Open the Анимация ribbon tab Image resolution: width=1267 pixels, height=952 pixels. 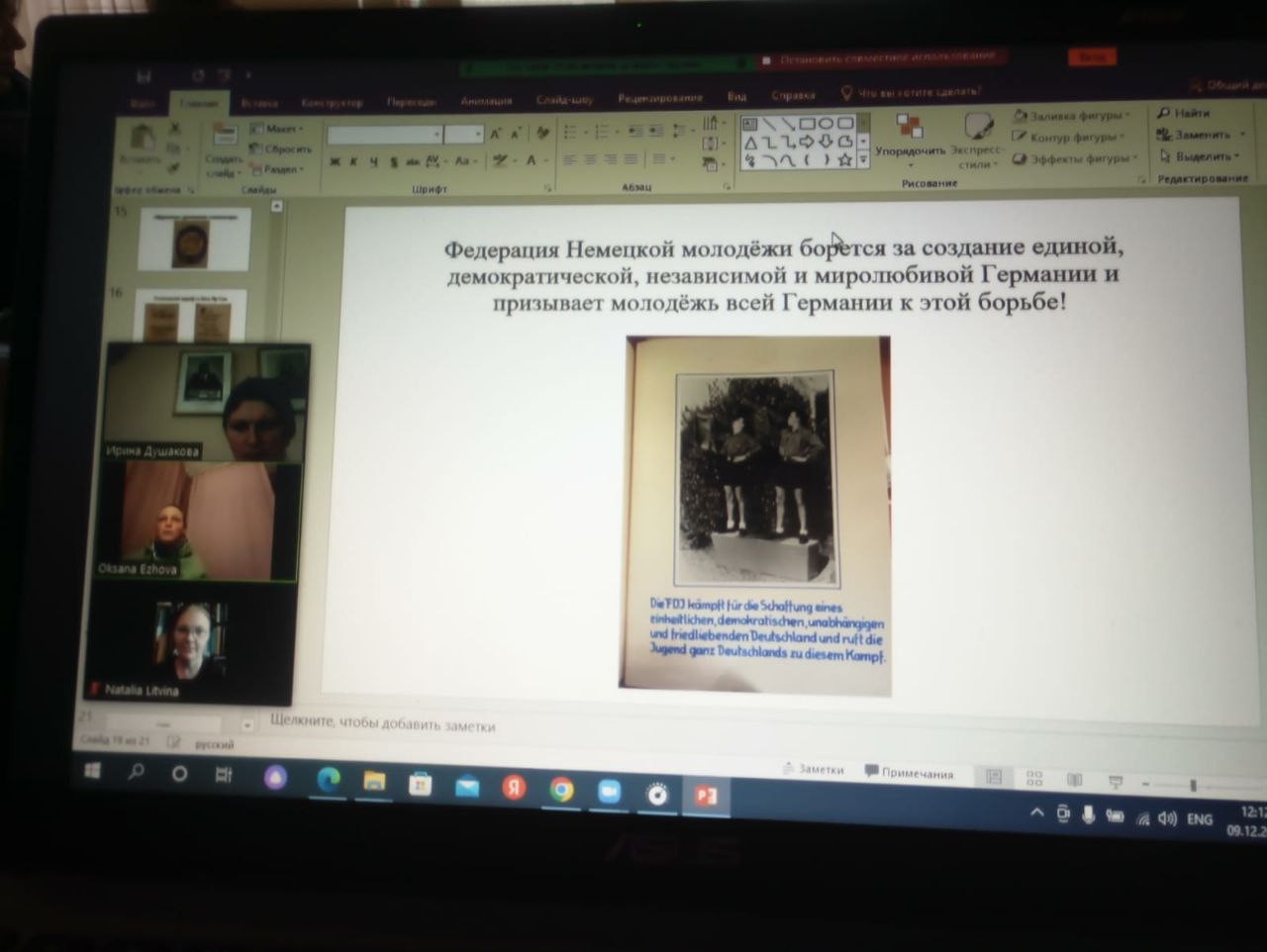pos(487,100)
